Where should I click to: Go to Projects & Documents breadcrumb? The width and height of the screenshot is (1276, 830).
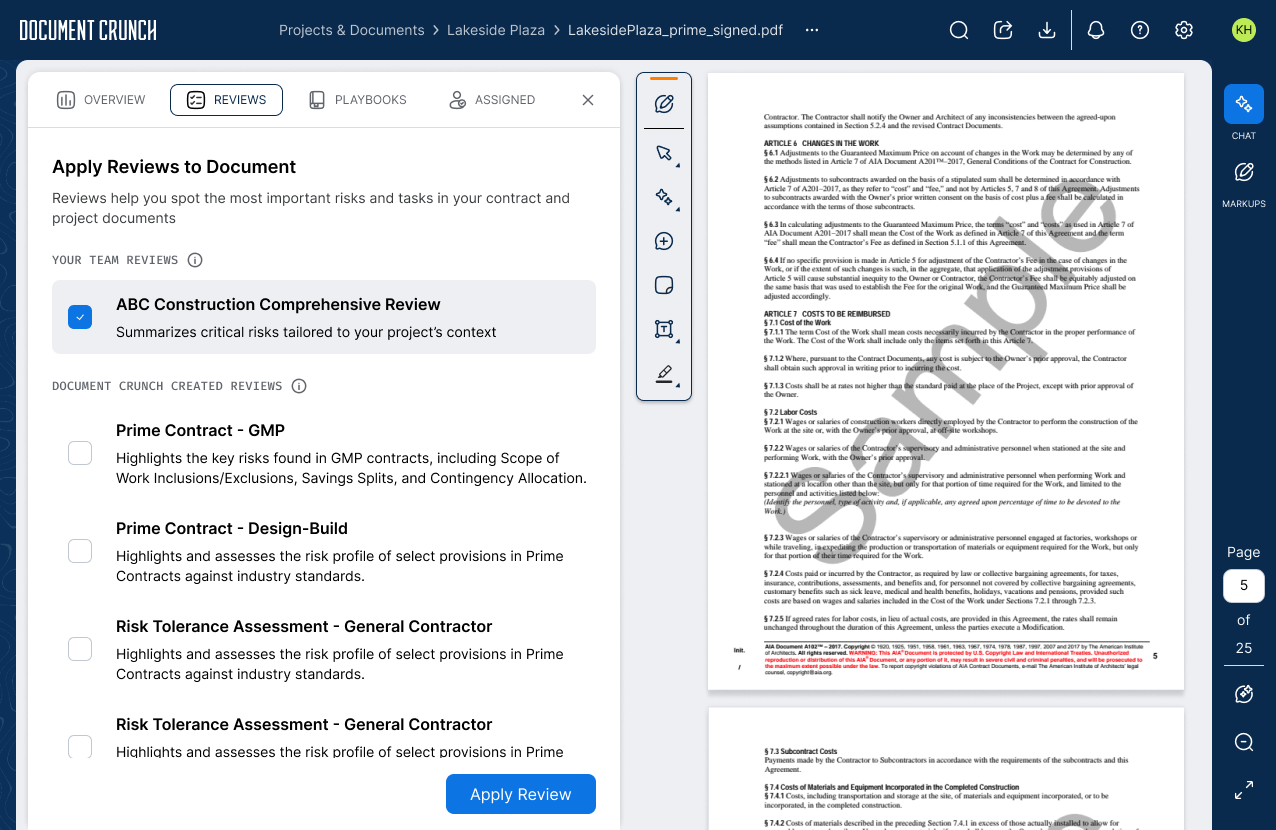click(x=352, y=30)
